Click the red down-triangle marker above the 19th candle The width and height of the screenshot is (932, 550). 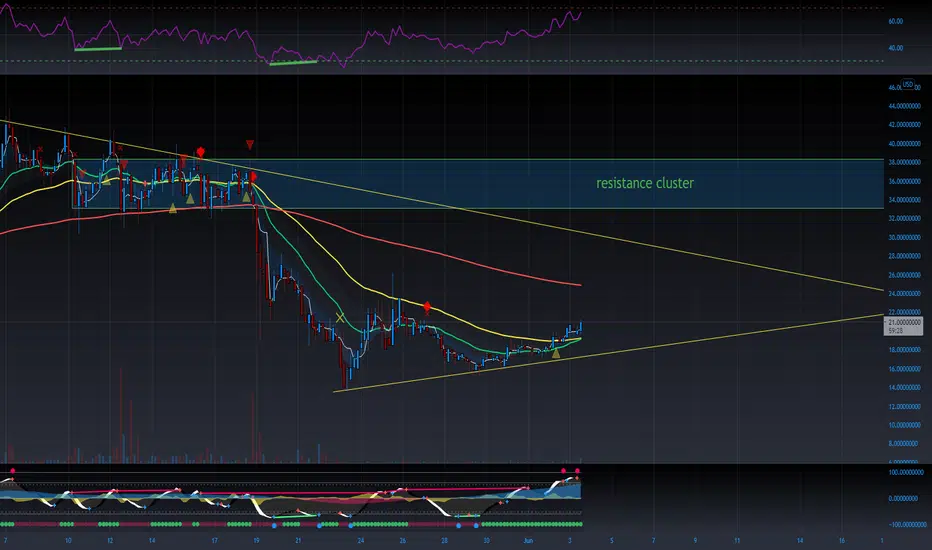[250, 144]
